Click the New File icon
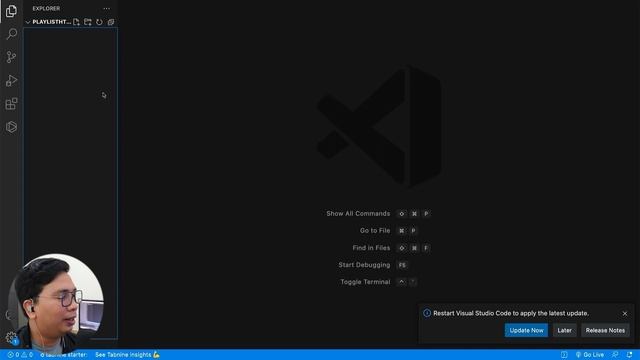 (x=76, y=22)
